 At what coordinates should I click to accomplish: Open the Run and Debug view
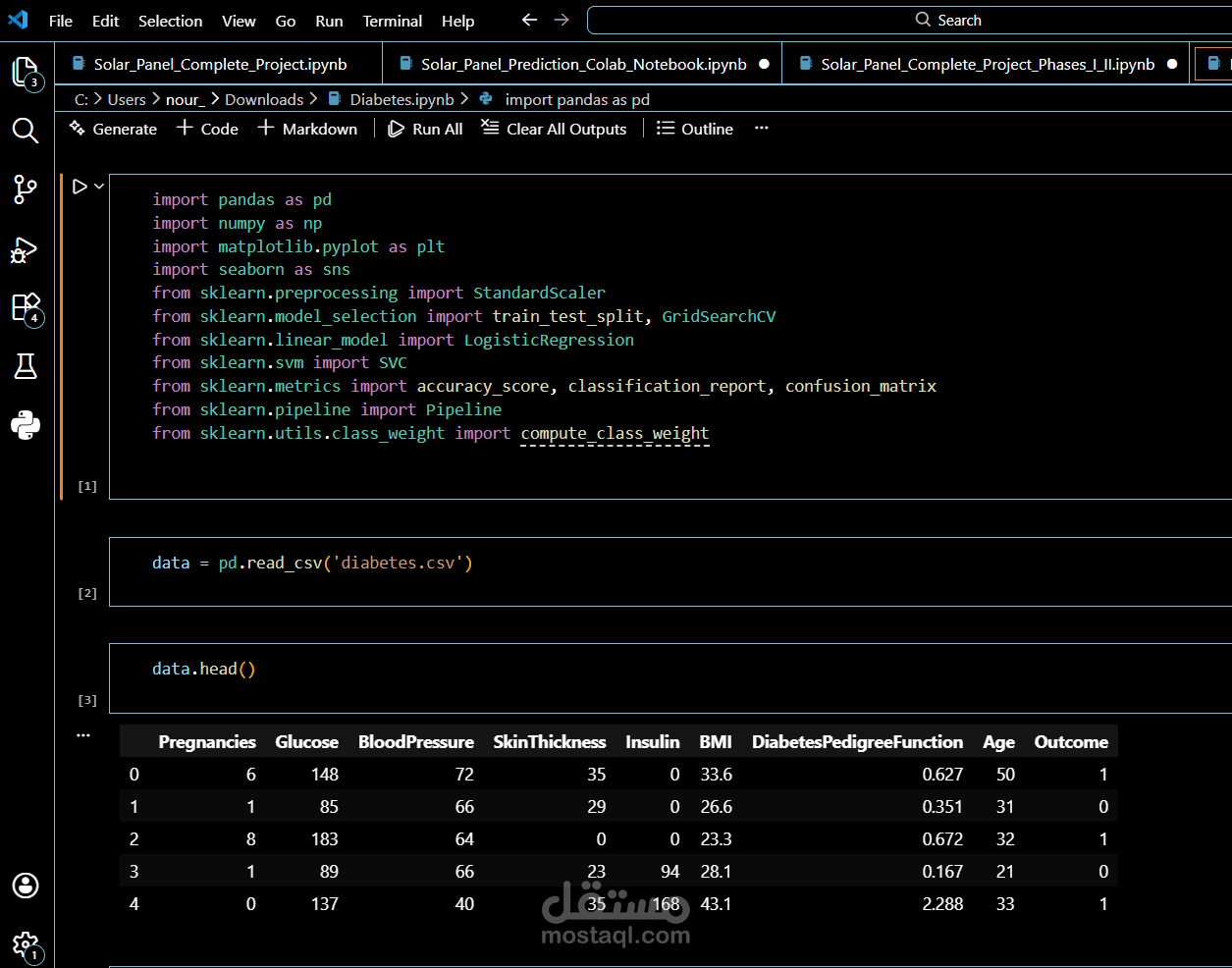tap(25, 250)
